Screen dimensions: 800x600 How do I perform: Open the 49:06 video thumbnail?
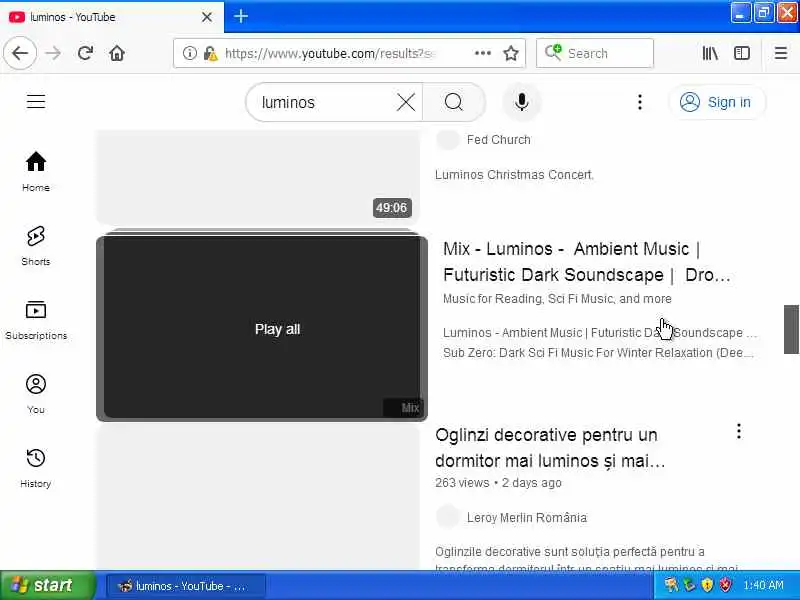pyautogui.click(x=258, y=177)
